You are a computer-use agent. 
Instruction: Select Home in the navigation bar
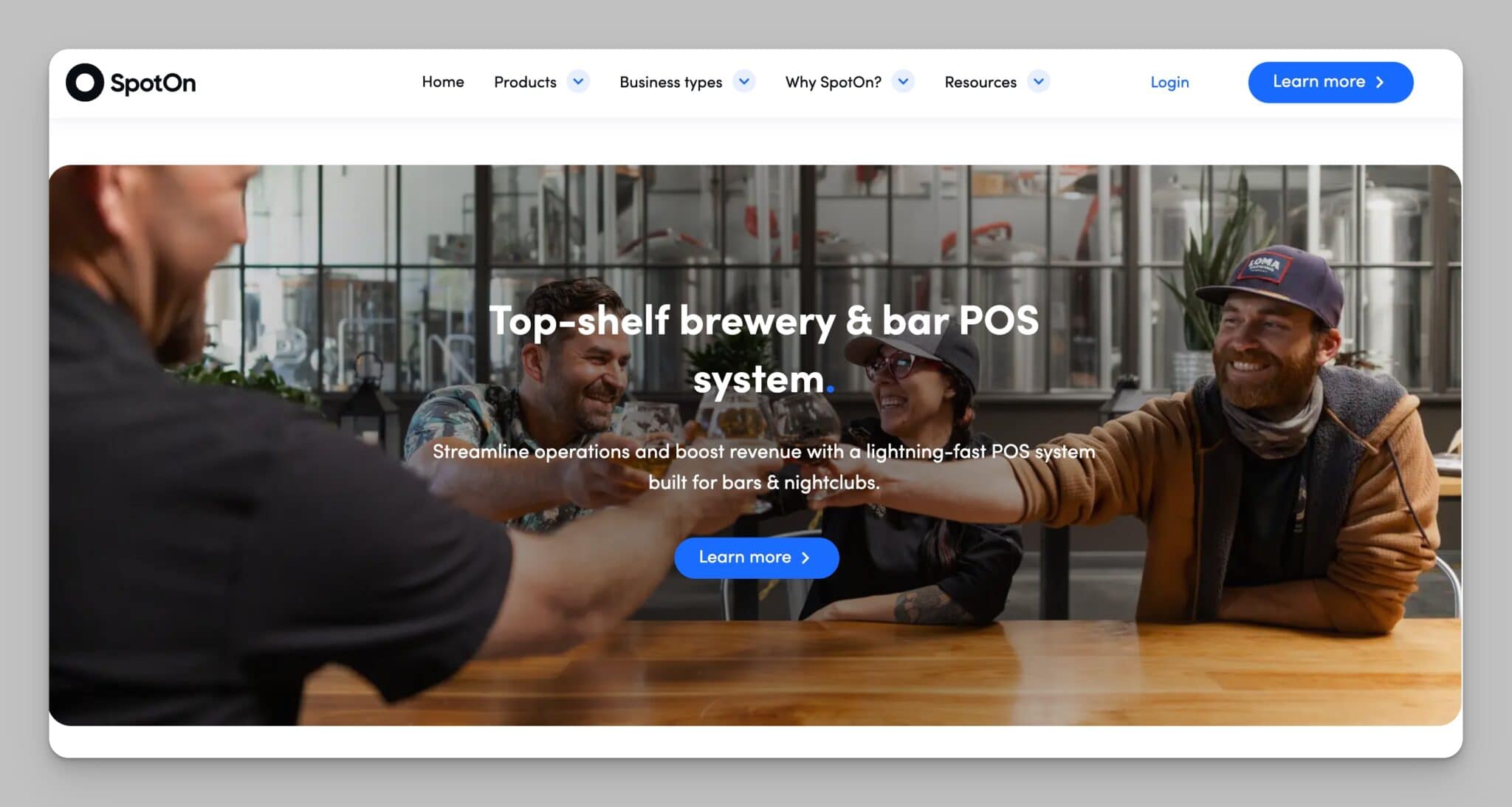tap(442, 82)
